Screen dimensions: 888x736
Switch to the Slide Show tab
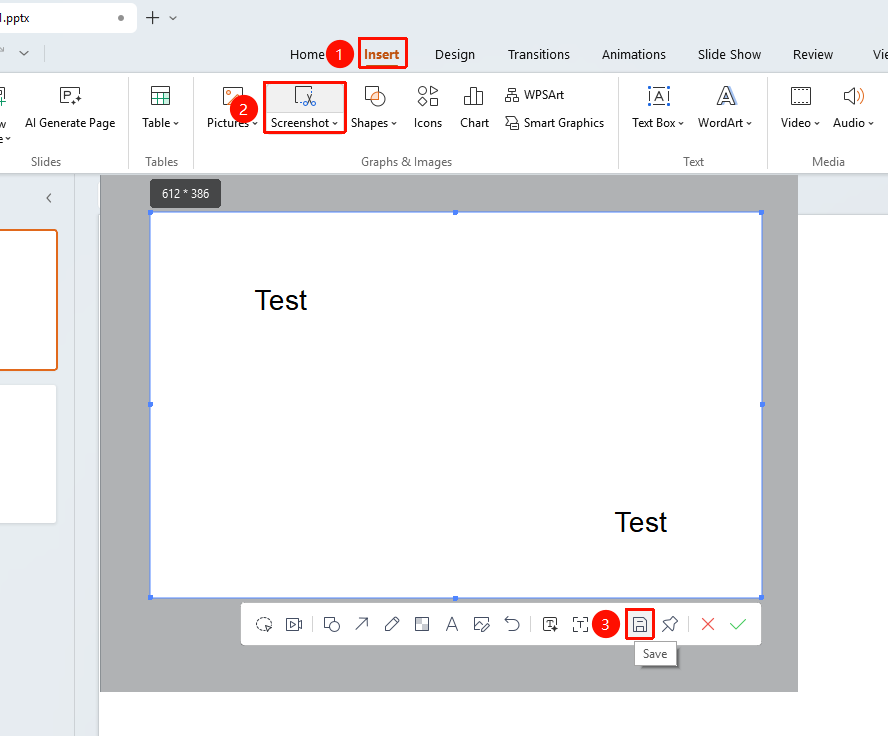[x=729, y=54]
